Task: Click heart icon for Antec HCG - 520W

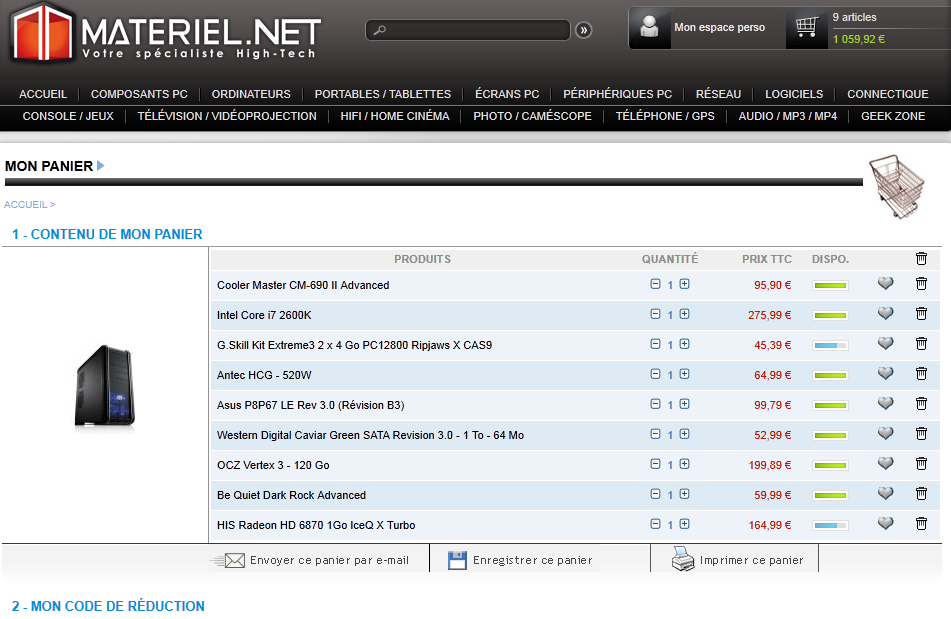Action: pos(885,374)
